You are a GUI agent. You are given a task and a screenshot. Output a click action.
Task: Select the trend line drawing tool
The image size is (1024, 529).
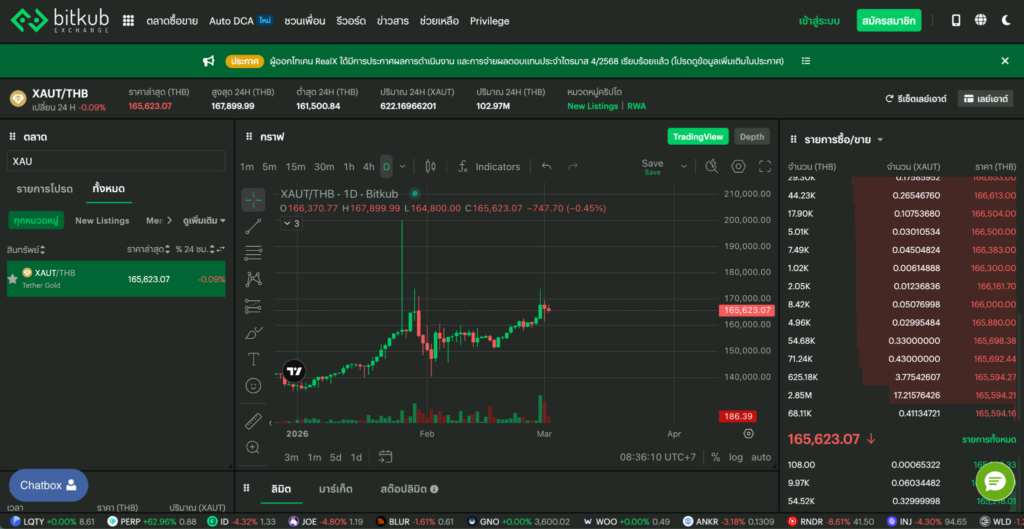point(253,225)
